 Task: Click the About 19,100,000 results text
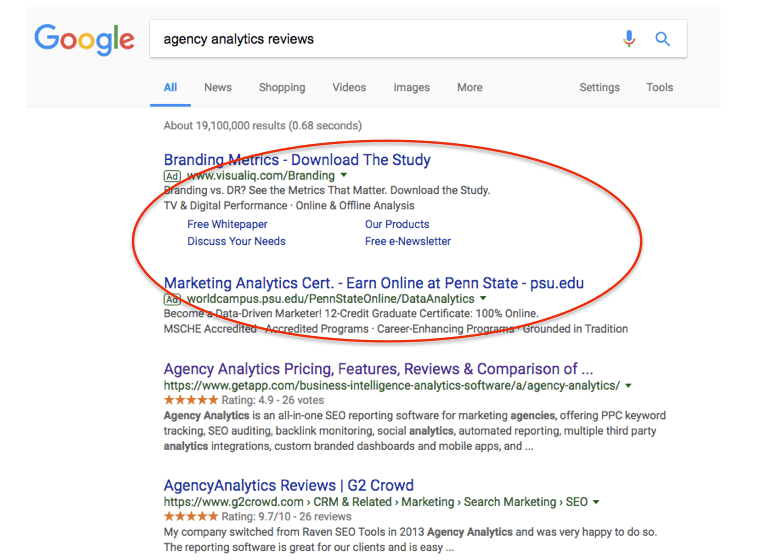pyautogui.click(x=262, y=126)
